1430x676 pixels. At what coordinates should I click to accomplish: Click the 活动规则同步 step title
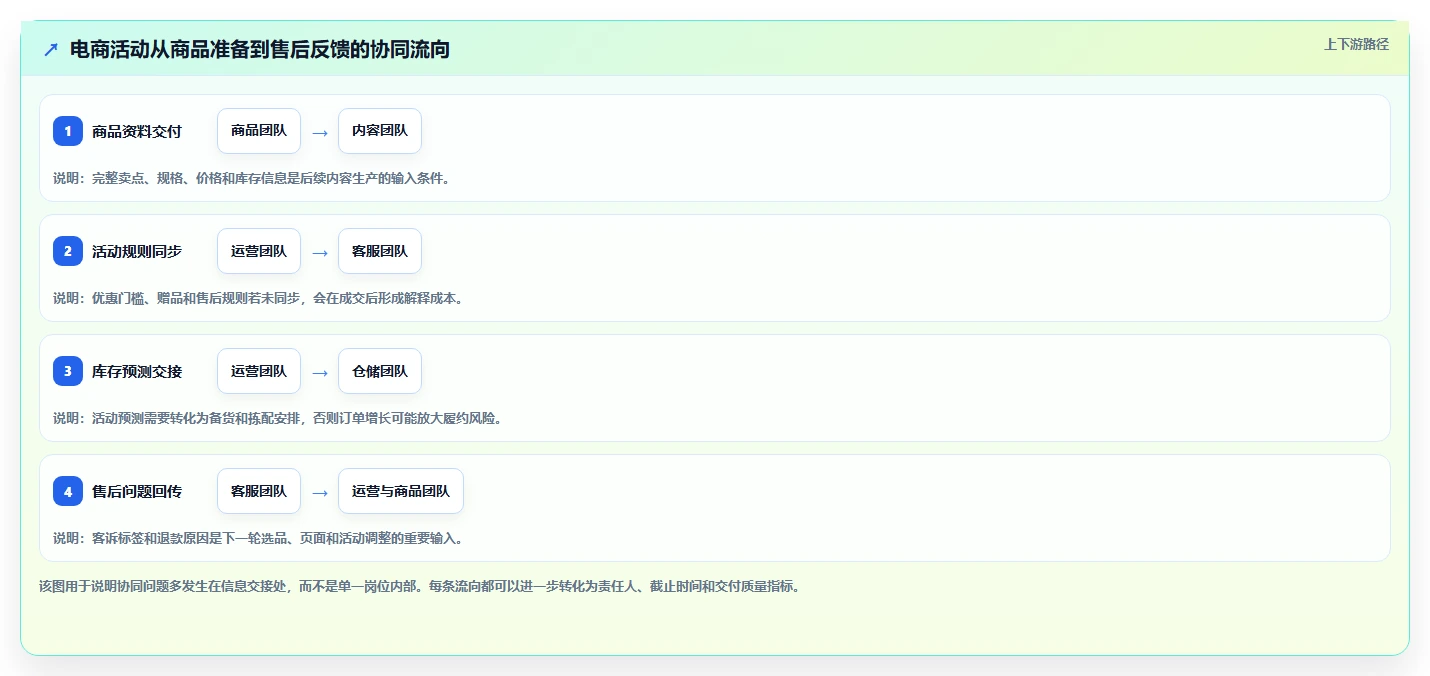click(137, 251)
